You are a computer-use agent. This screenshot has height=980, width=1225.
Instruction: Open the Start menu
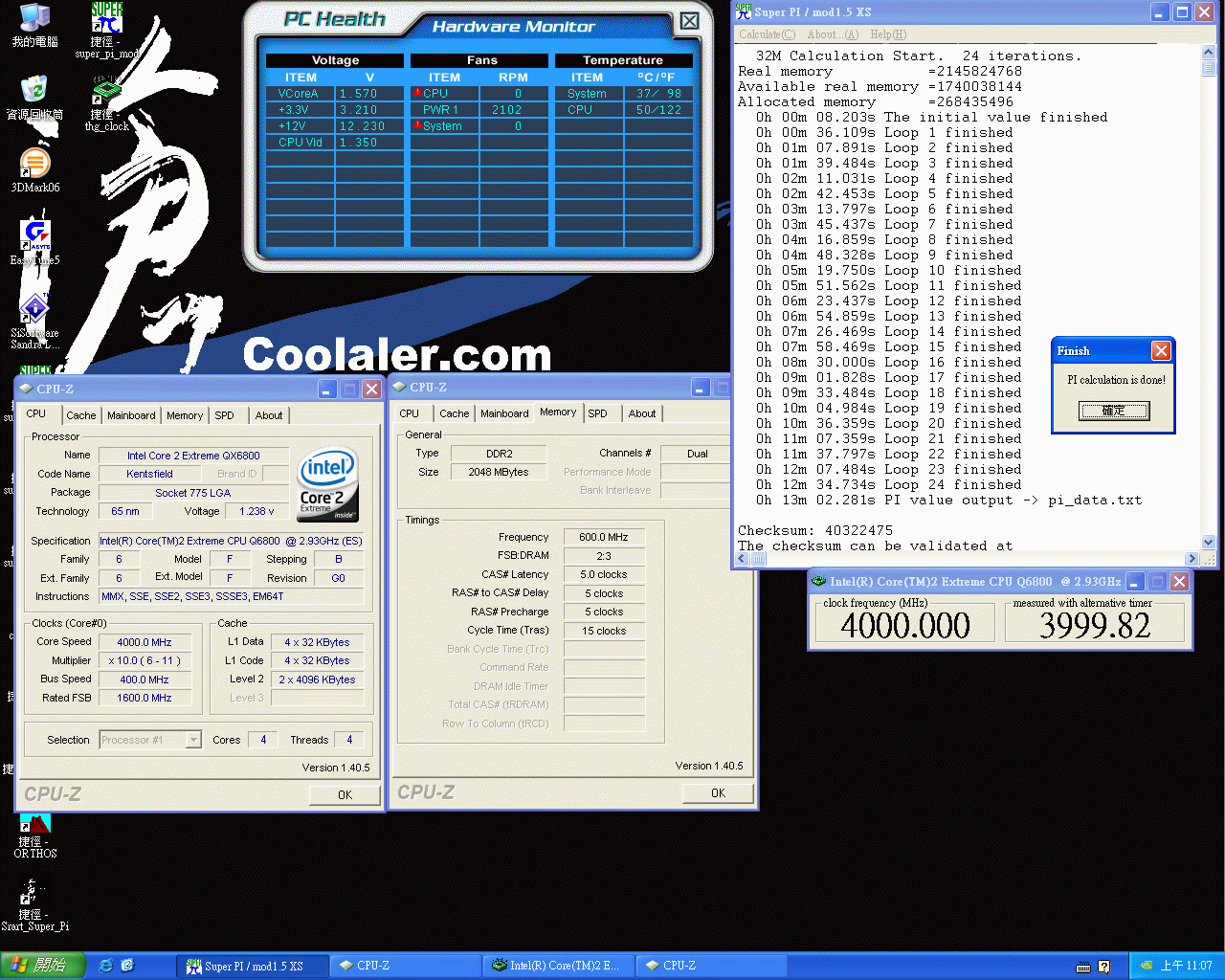tap(43, 966)
